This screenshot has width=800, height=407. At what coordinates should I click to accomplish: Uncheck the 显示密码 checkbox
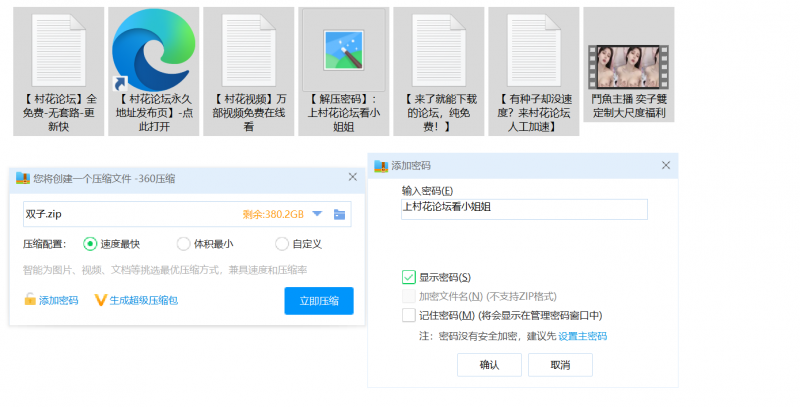pyautogui.click(x=408, y=277)
